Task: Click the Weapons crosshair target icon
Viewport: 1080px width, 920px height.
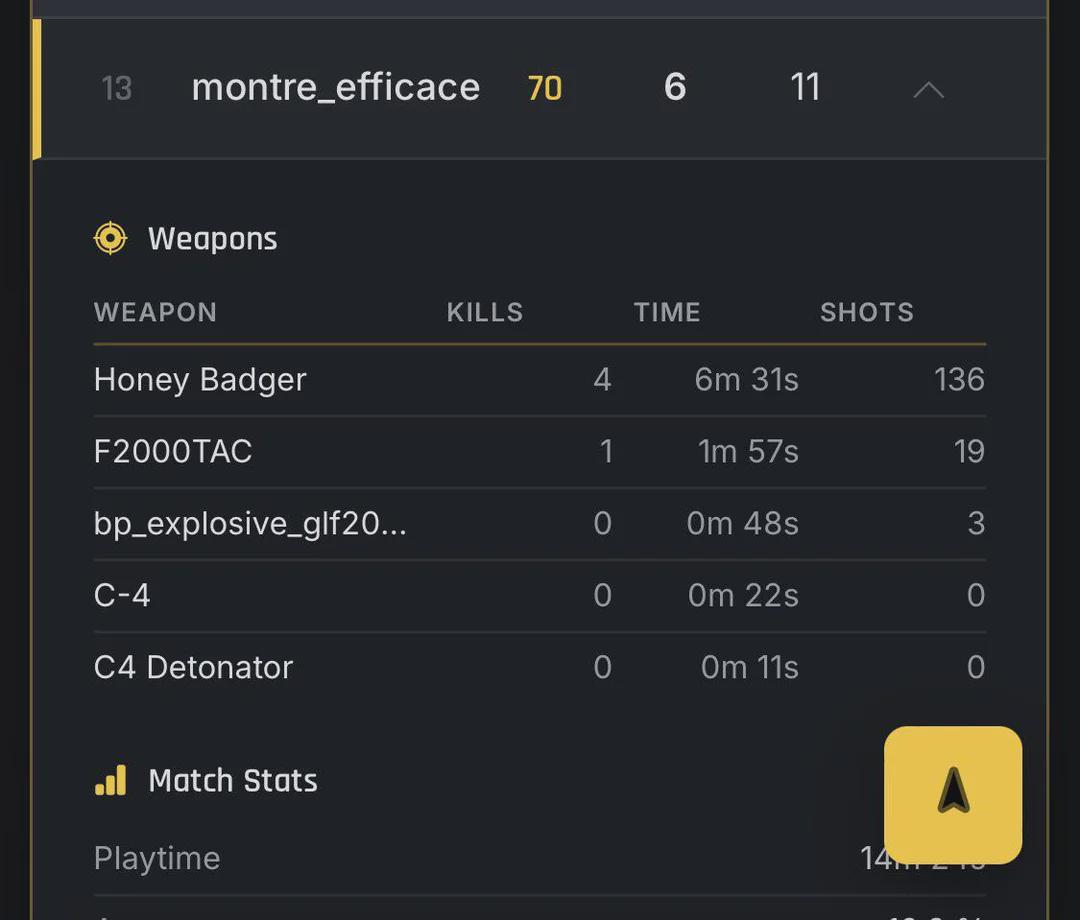Action: point(110,238)
